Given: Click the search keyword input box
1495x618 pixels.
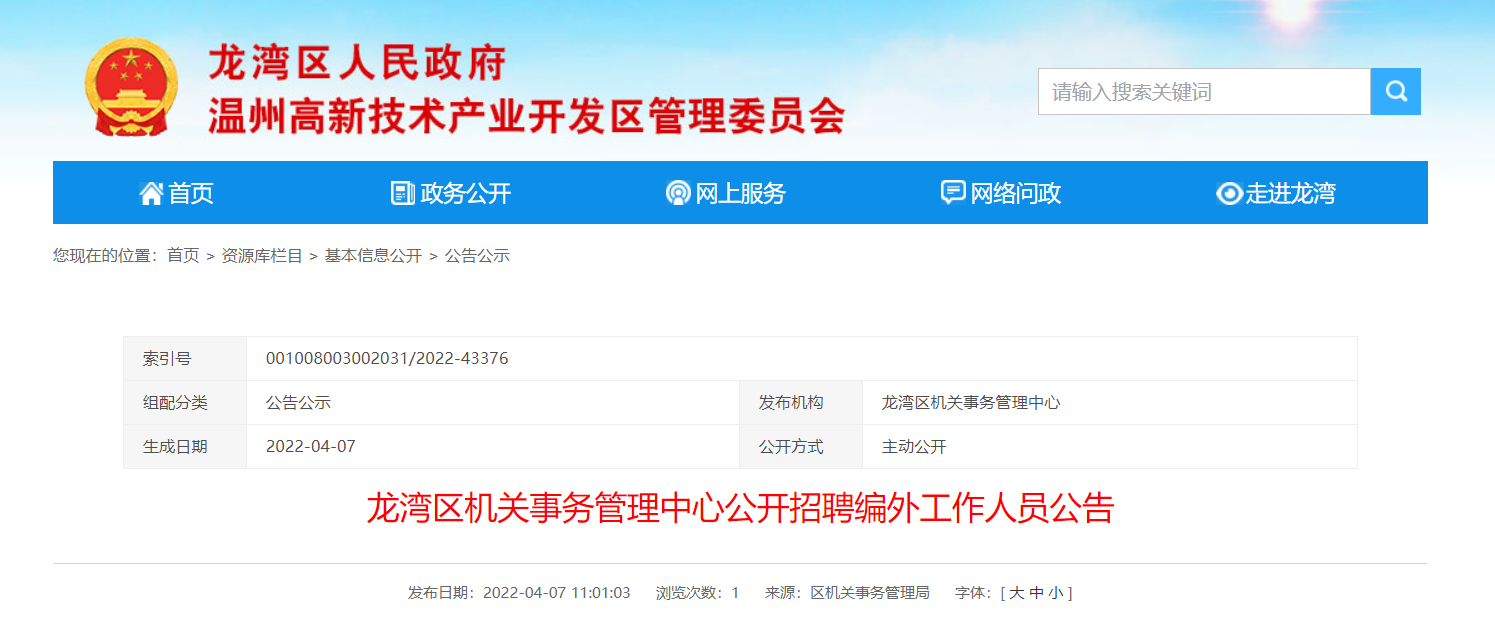Looking at the screenshot, I should [1204, 92].
